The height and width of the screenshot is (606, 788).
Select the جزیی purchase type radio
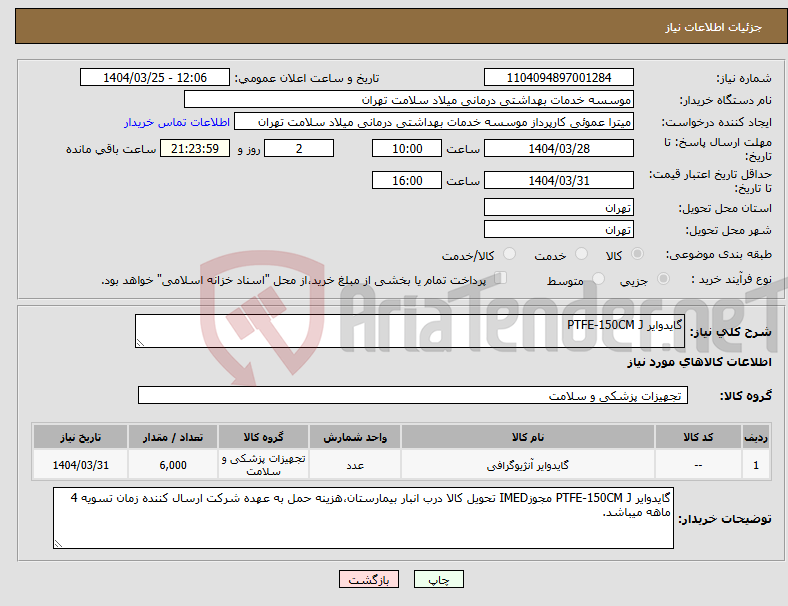[x=663, y=279]
